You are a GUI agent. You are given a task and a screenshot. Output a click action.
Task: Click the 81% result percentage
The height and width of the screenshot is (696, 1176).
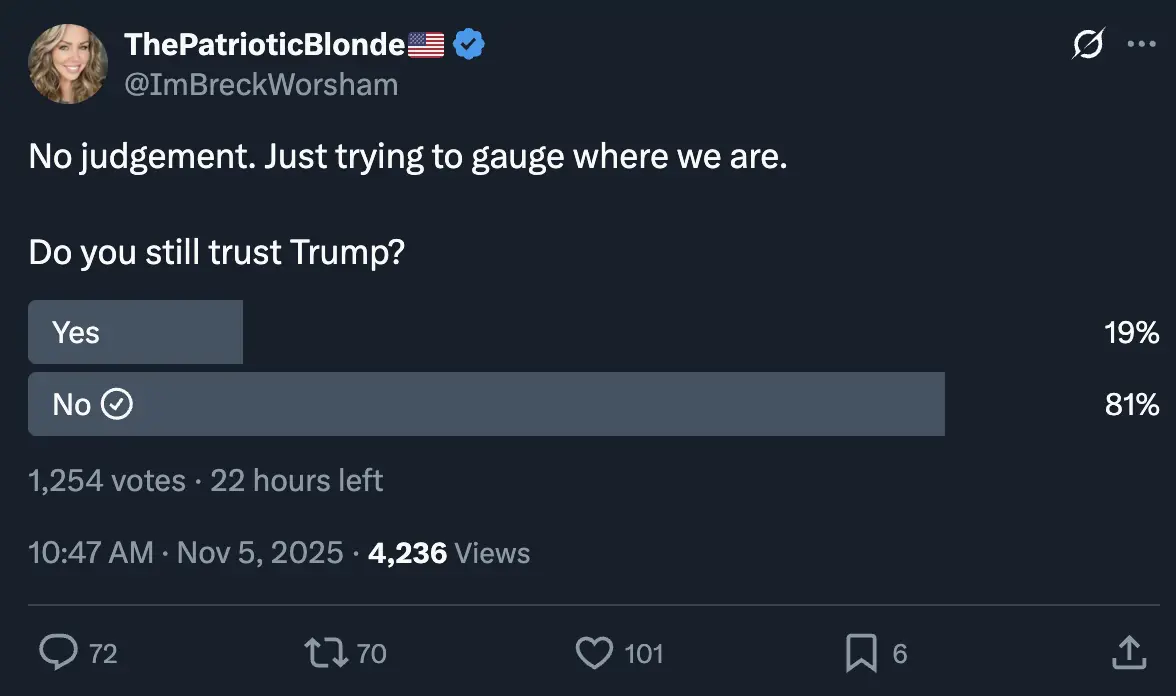pos(1132,404)
